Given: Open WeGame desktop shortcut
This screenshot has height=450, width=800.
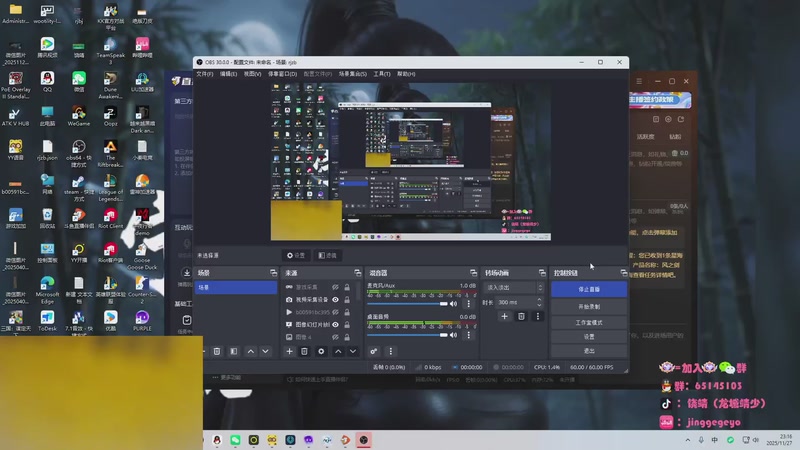Looking at the screenshot, I should pos(79,116).
